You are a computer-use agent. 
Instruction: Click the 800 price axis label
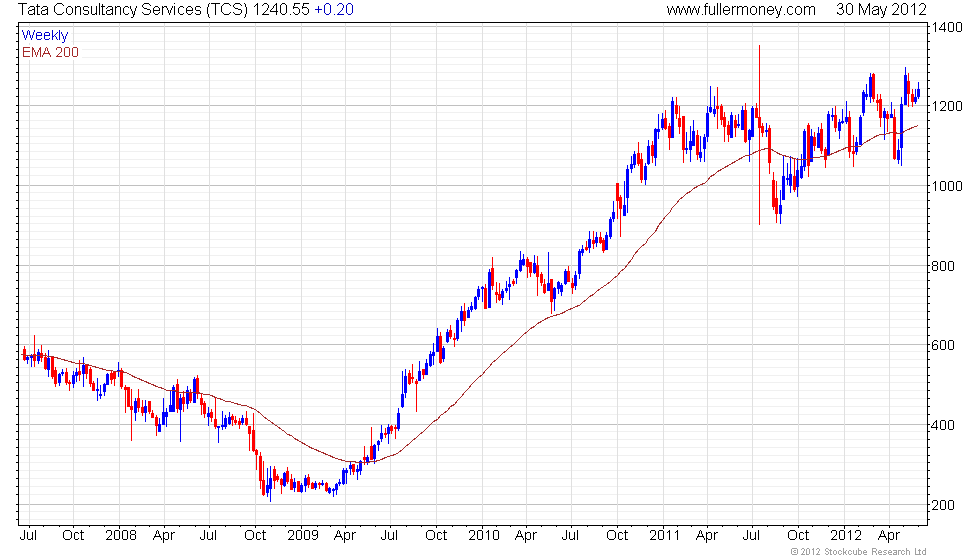point(943,266)
